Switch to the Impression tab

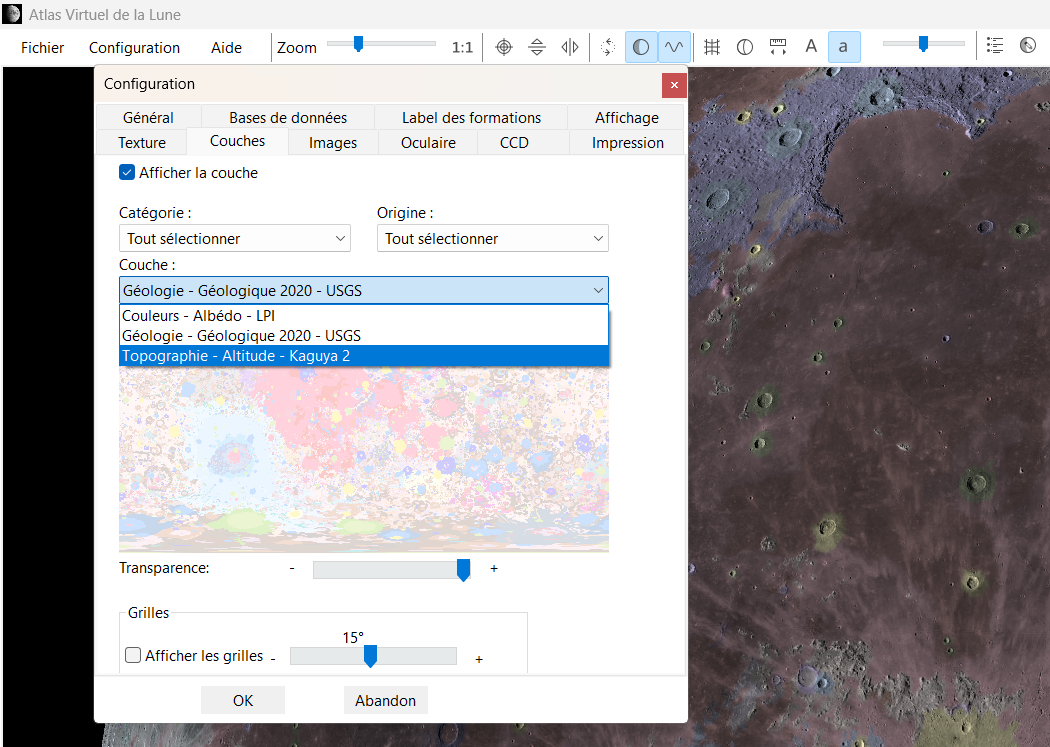click(627, 143)
